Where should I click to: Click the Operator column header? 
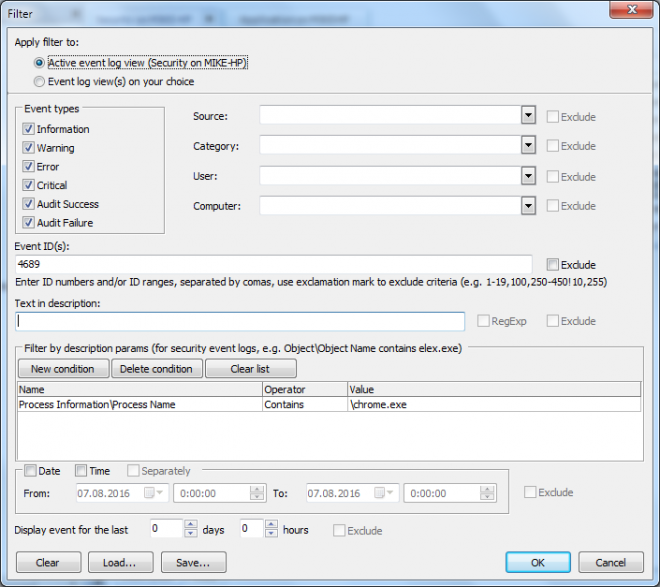[305, 389]
